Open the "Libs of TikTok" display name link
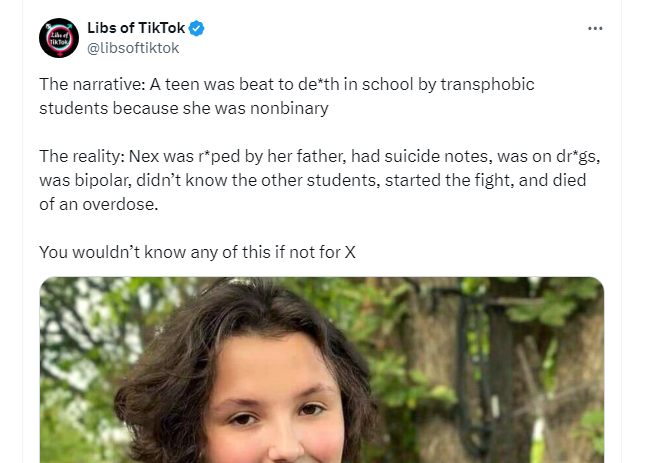650x463 pixels. 136,28
